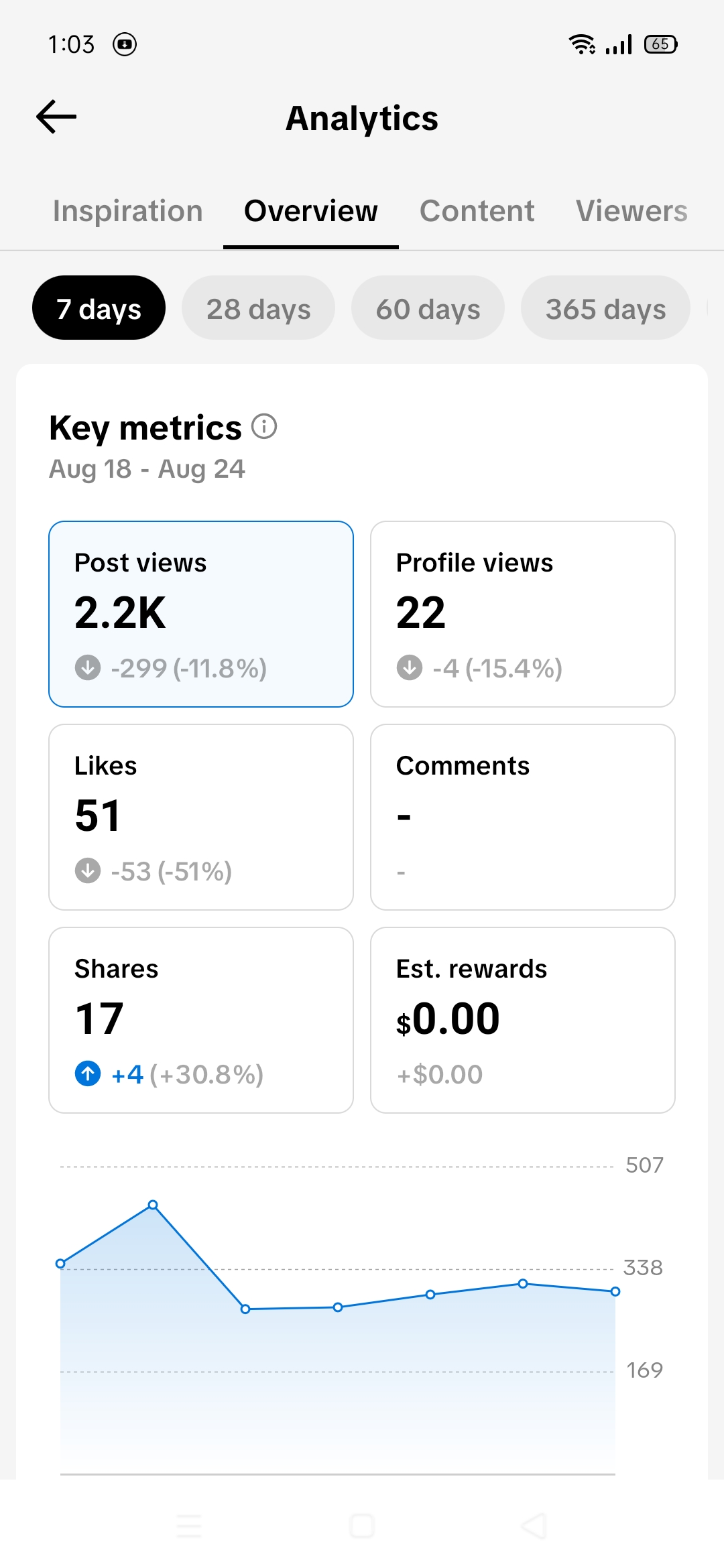Tap the Android home button icon
This screenshot has width=724, height=1568.
click(x=362, y=1526)
